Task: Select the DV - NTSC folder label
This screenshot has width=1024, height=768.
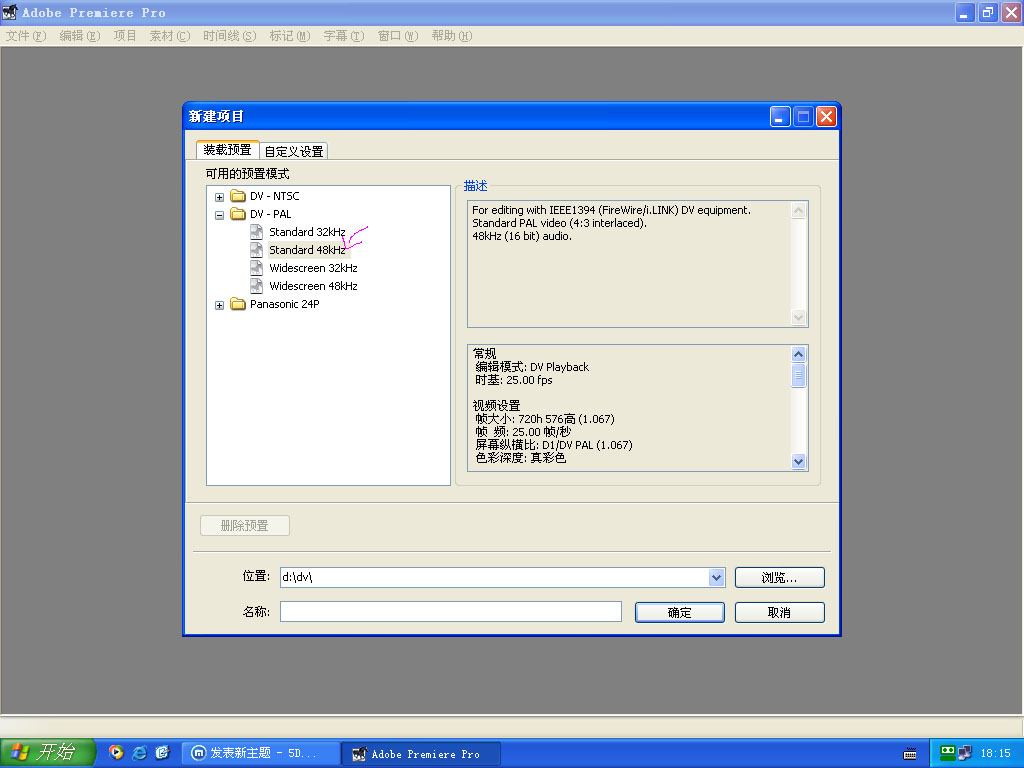Action: [x=274, y=196]
